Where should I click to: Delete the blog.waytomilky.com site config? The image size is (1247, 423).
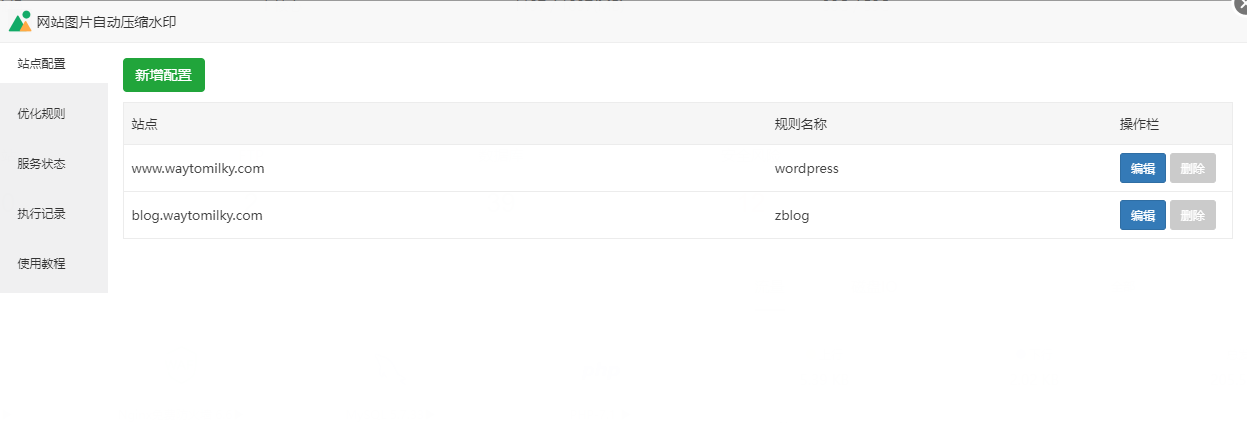[1193, 215]
